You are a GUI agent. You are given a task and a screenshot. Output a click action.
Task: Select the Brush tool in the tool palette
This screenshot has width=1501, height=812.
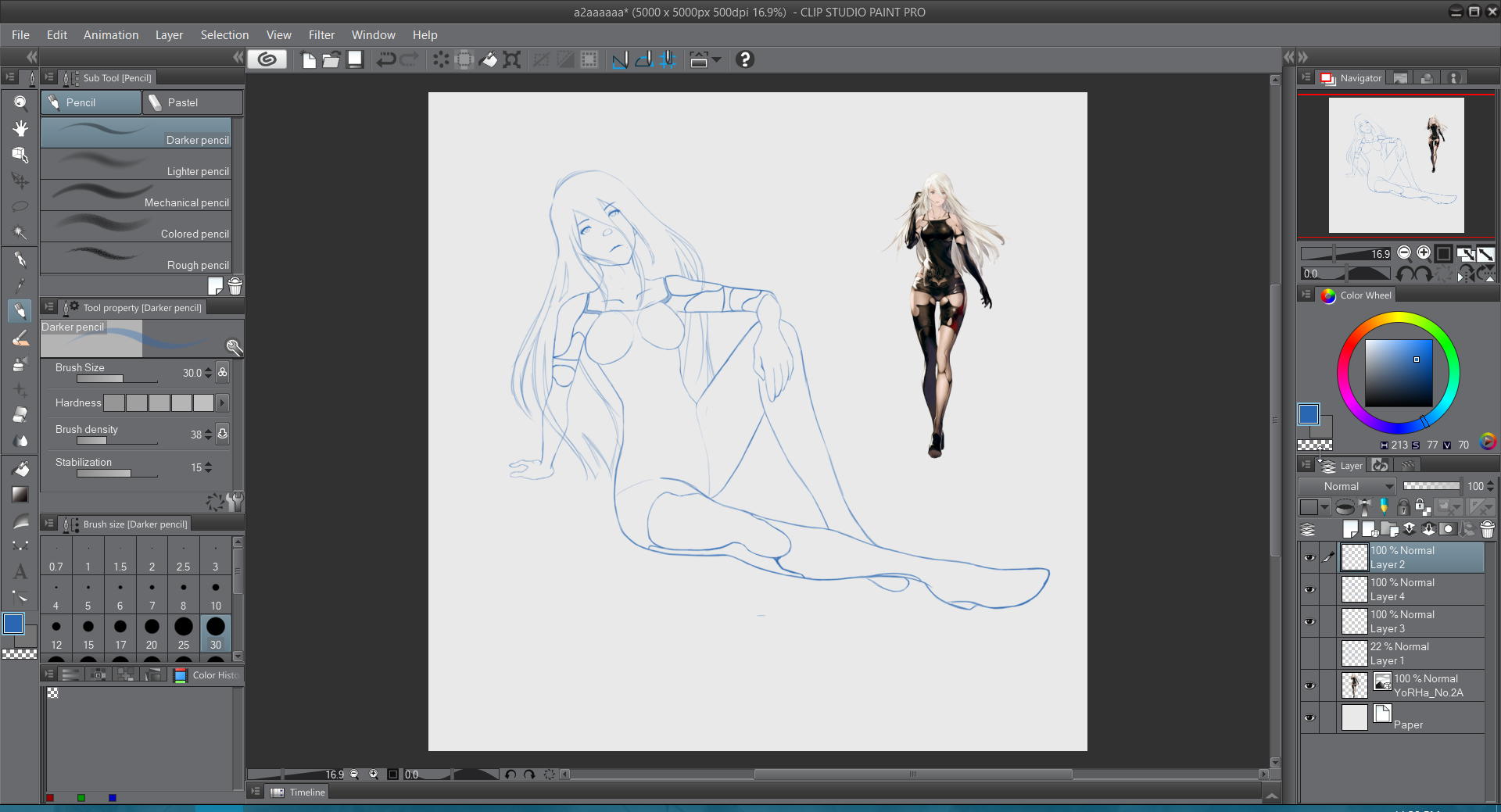point(20,338)
